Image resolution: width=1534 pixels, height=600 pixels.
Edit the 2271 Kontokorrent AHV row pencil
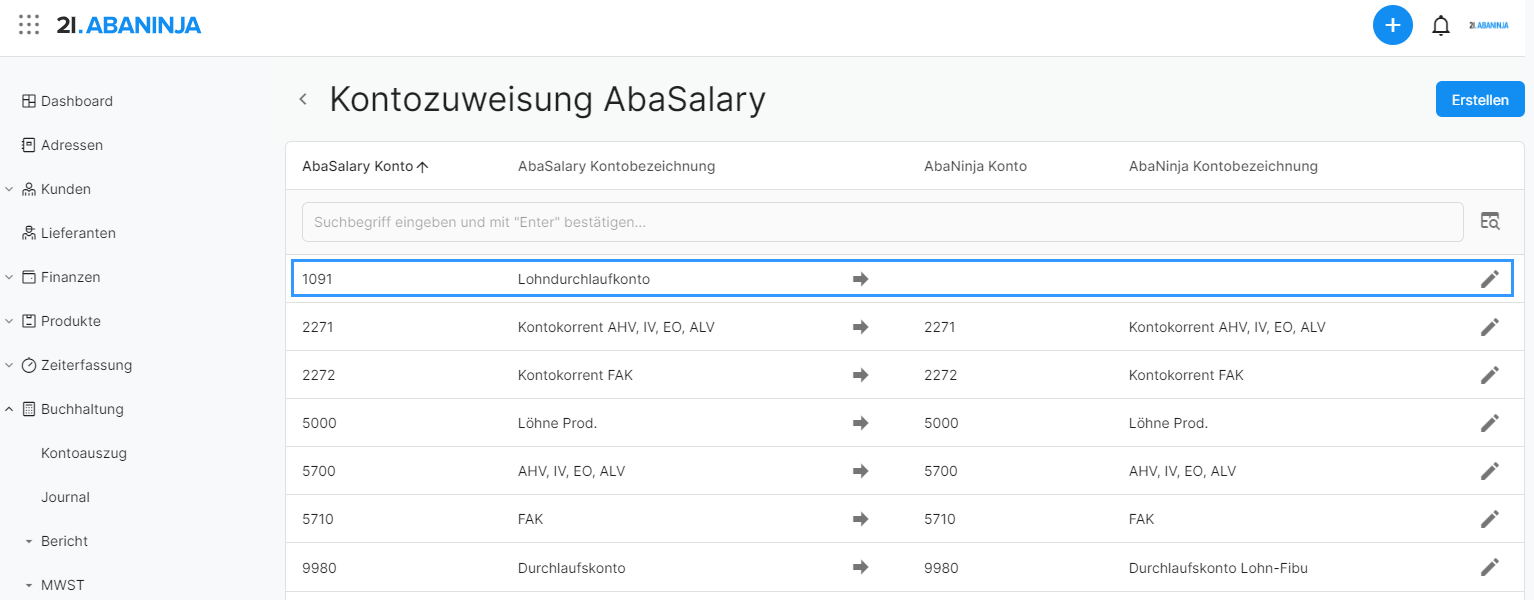tap(1490, 327)
